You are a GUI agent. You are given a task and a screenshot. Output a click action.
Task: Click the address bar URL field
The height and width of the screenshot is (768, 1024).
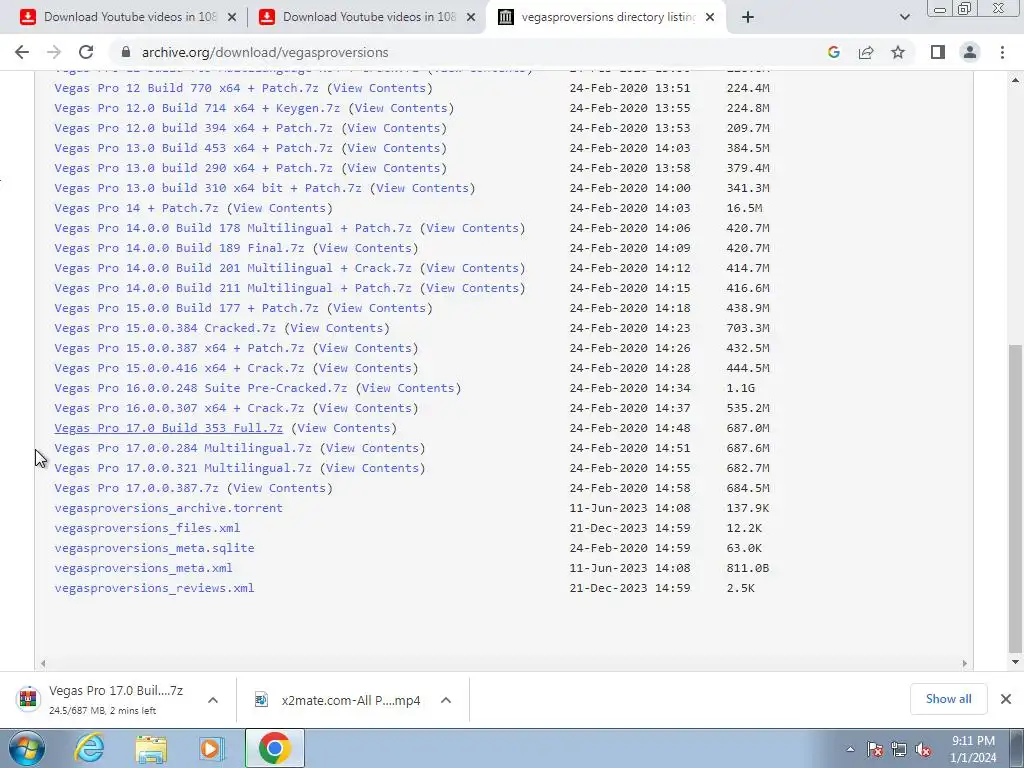click(x=457, y=52)
